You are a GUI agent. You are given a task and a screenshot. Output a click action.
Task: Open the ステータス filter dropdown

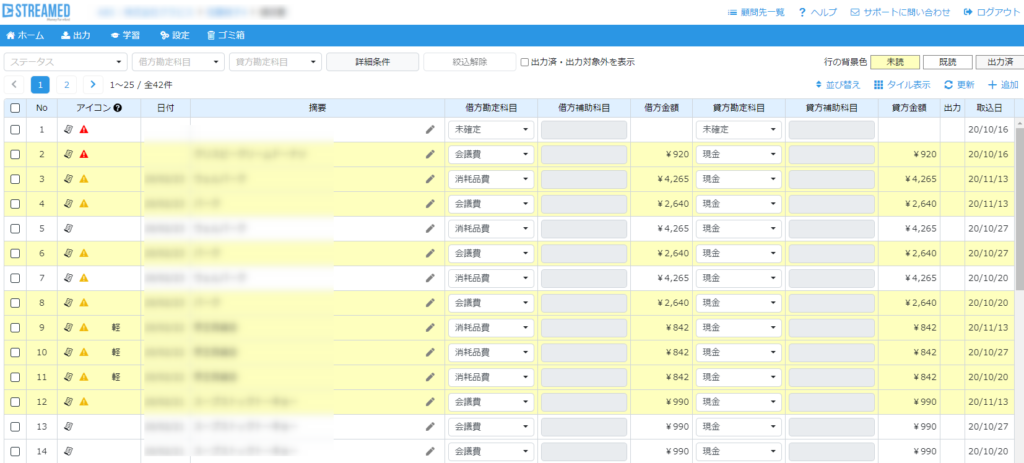click(x=65, y=62)
